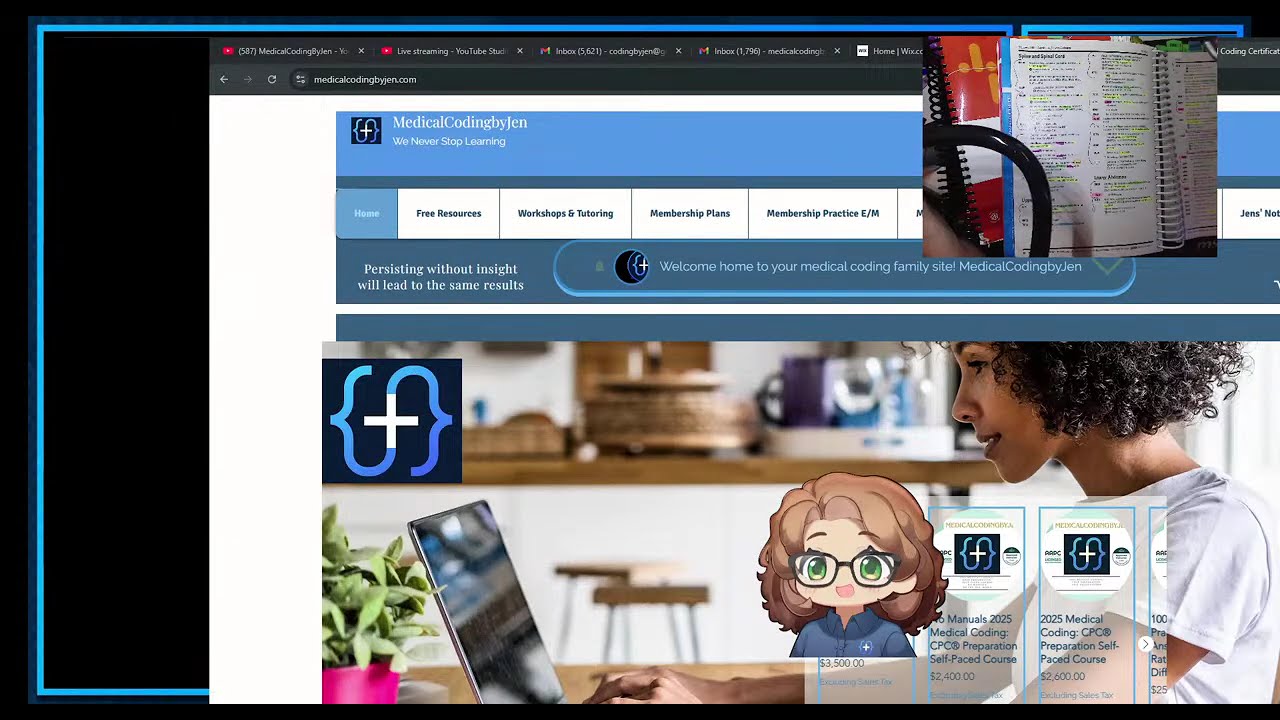Click the $2,400.00 course price
Image resolution: width=1280 pixels, height=720 pixels.
(x=952, y=676)
